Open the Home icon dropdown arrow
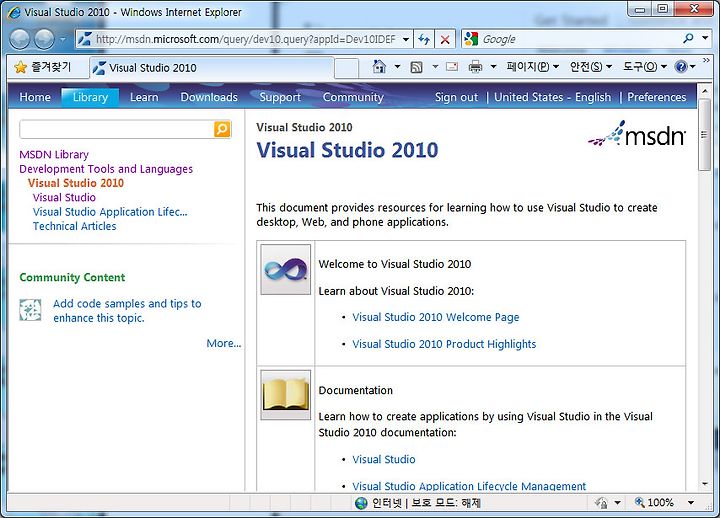 coord(398,67)
